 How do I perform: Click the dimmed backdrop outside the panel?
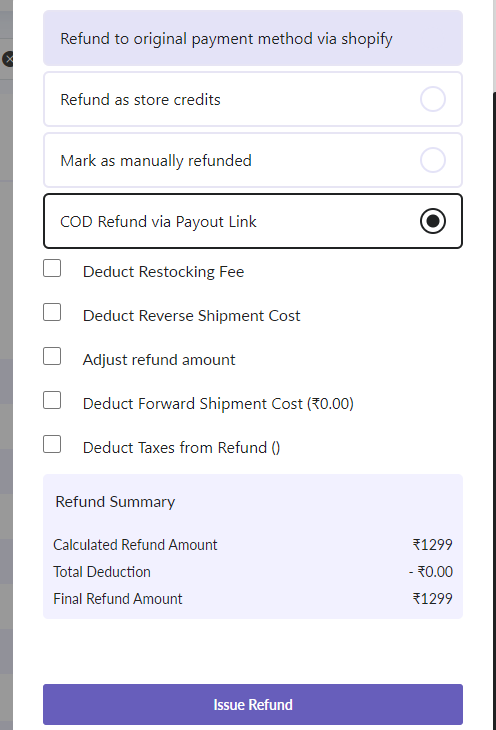point(6,372)
